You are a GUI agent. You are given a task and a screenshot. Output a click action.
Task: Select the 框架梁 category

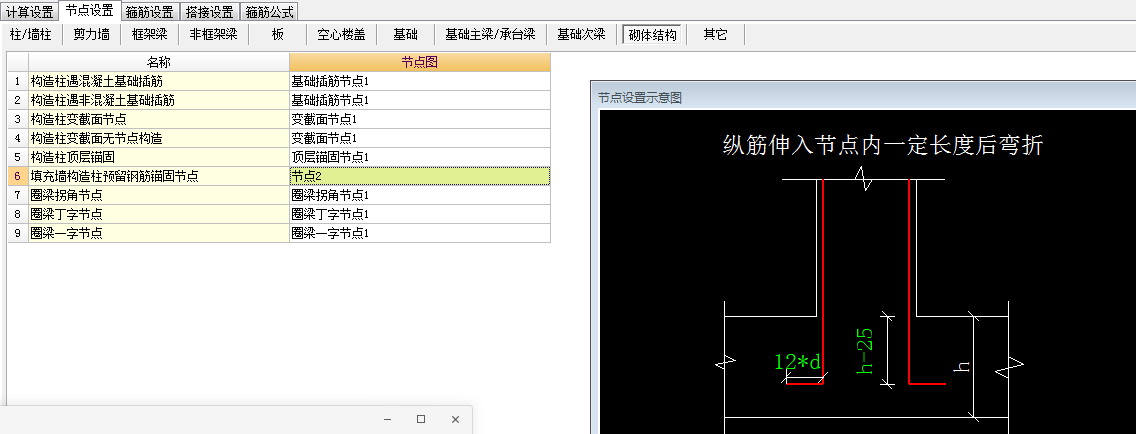coord(151,34)
